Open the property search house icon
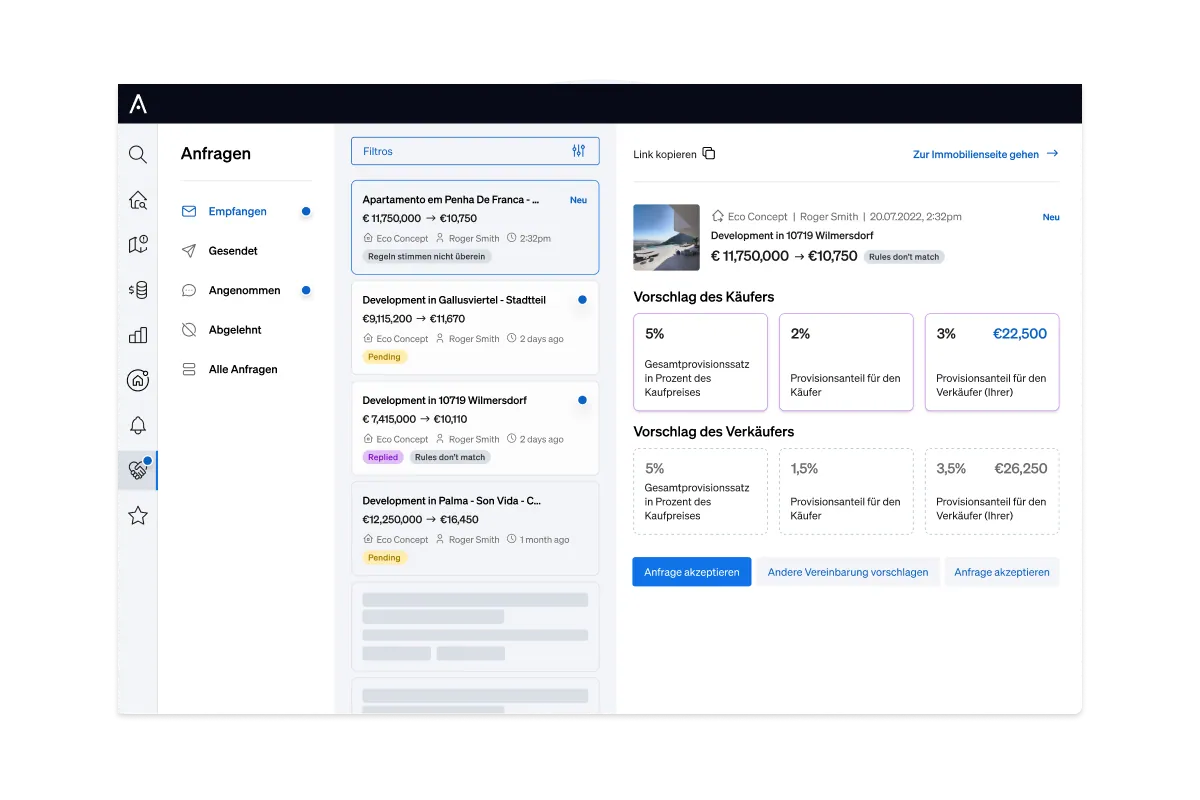1200x800 pixels. (x=138, y=200)
